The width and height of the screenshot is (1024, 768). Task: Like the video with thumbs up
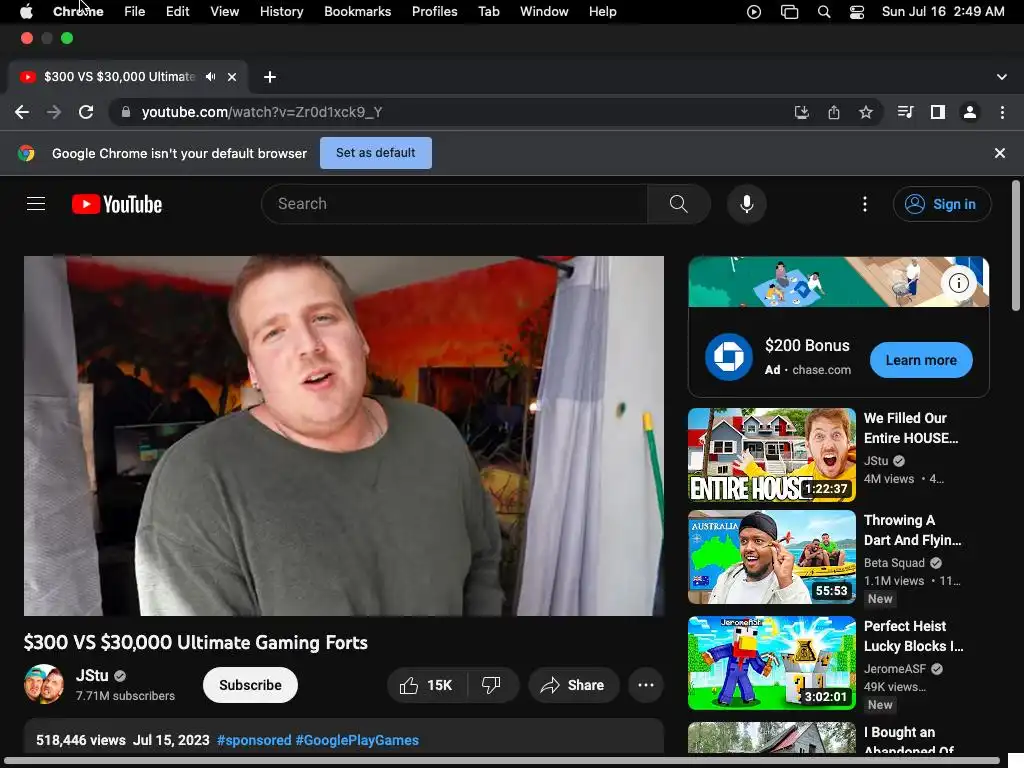pos(426,685)
